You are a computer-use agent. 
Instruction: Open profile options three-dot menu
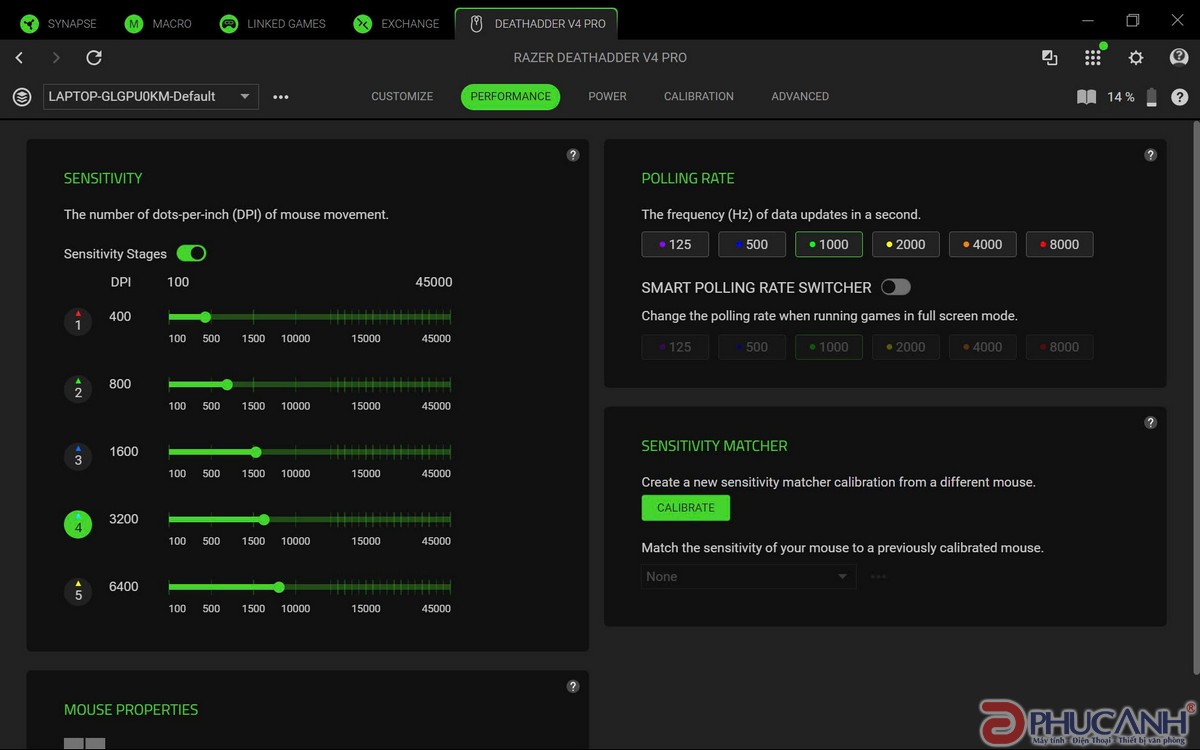[x=281, y=97]
